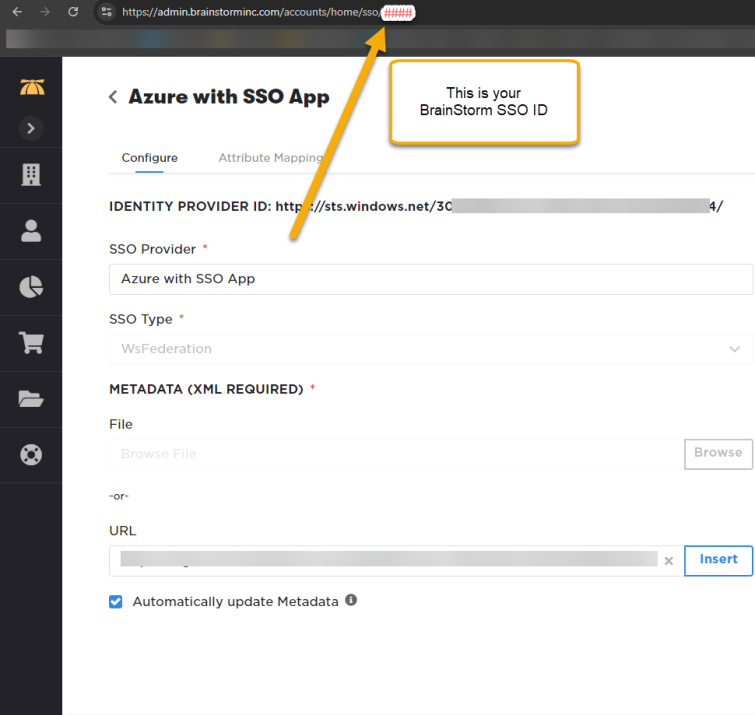Open the SSO Type WsFederation dropdown
The image size is (755, 715).
[x=430, y=349]
